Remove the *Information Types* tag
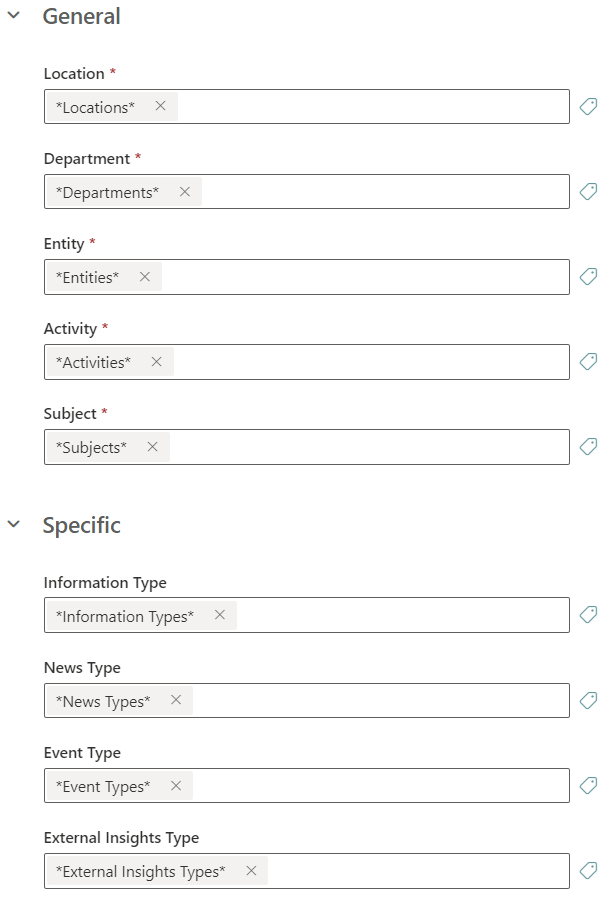Screen dimensions: 607x897 220,615
